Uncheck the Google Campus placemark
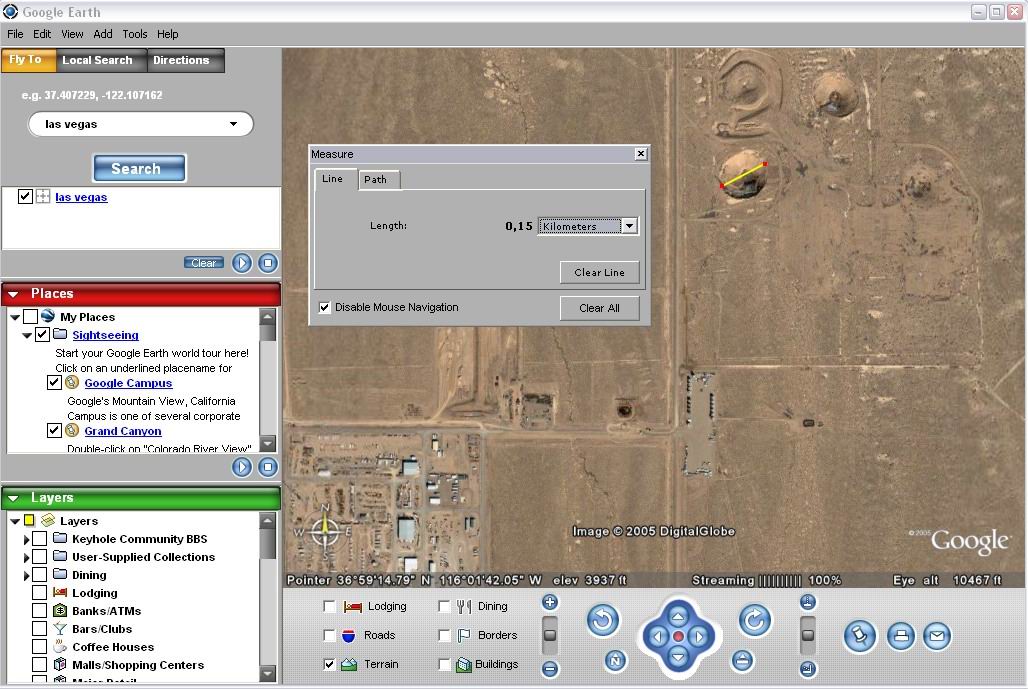Screen dimensions: 1028x689 click(x=54, y=382)
